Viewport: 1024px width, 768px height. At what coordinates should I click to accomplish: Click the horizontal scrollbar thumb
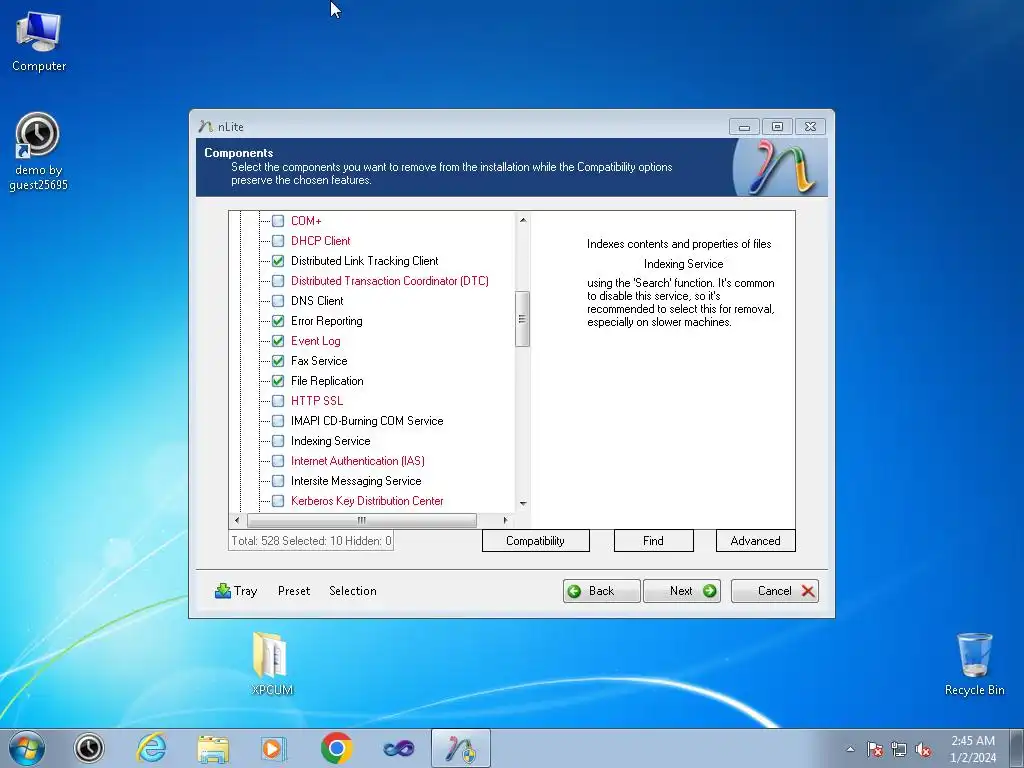[362, 520]
